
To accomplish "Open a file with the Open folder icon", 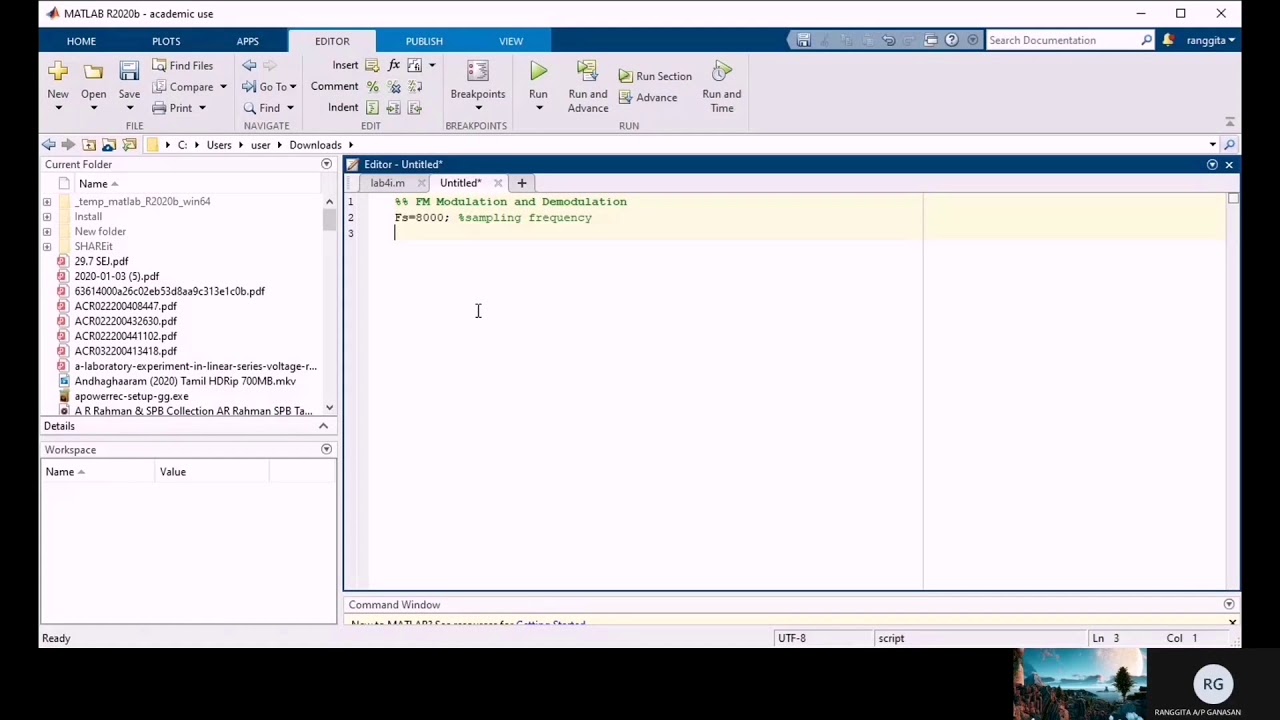I will point(93,71).
